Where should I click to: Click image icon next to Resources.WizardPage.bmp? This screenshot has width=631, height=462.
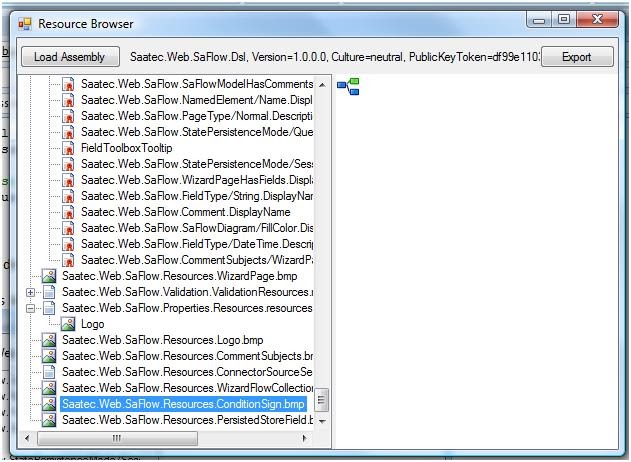49,276
